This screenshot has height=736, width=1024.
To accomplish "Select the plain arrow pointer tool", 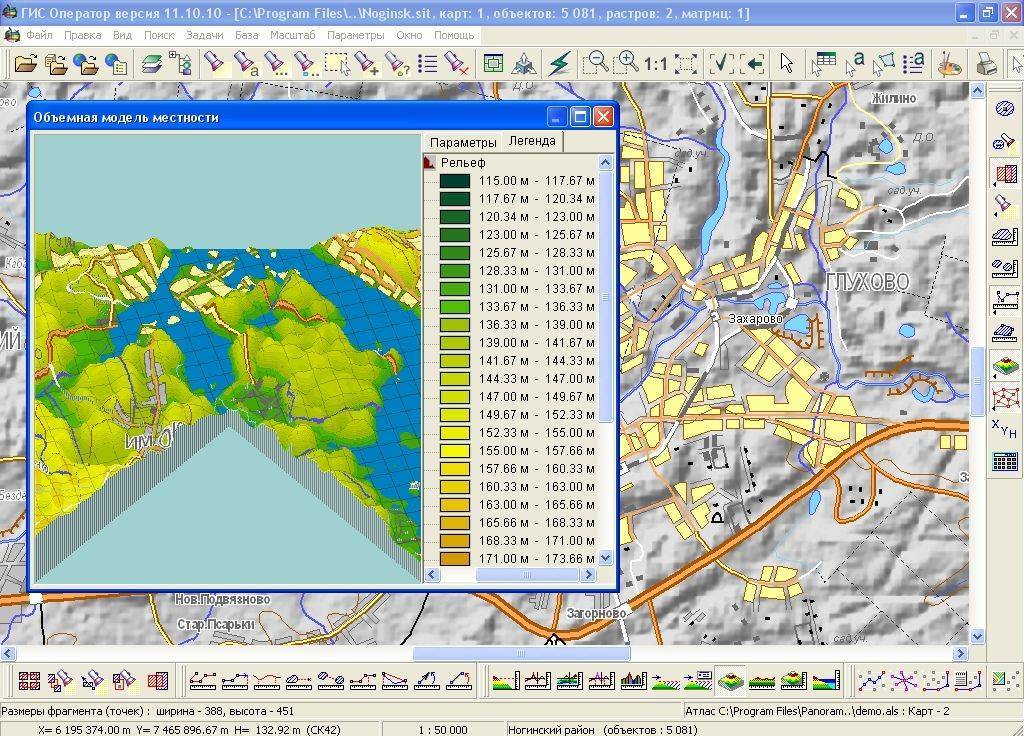I will 786,63.
